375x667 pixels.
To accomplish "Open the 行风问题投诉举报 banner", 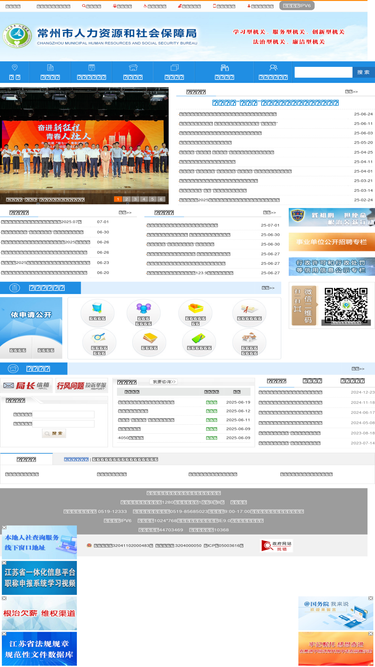I will pos(81,385).
